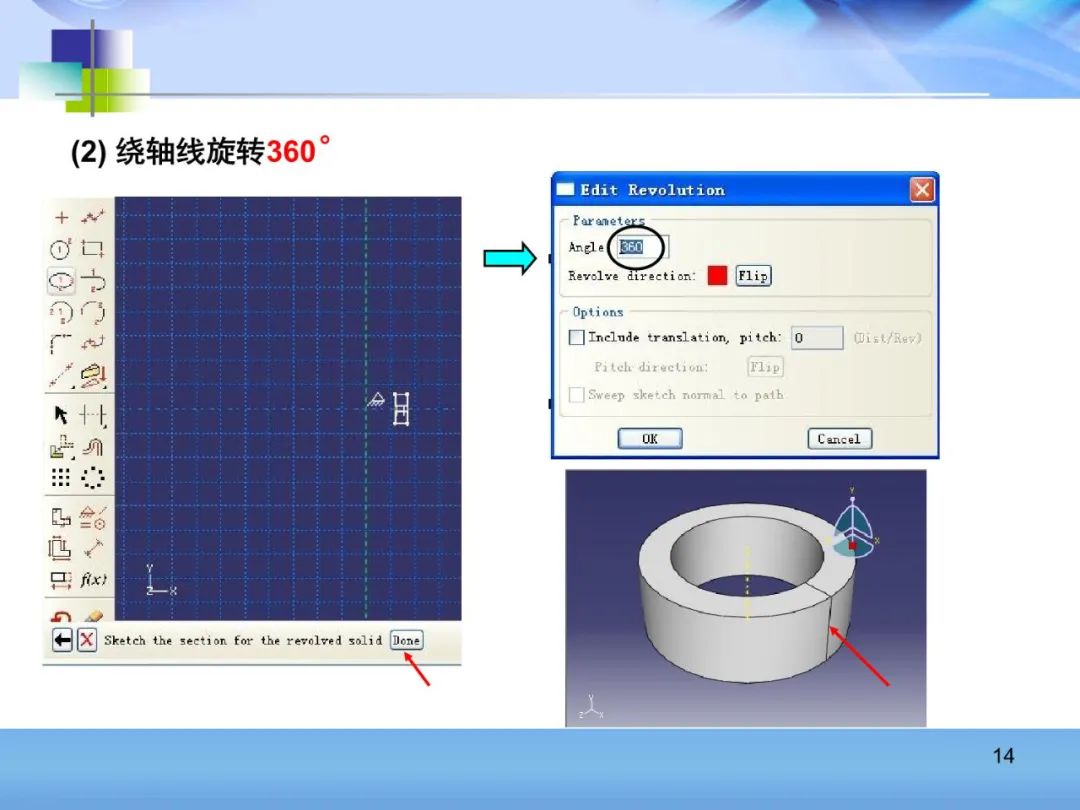Select the arc center and endpoints tool

[x=61, y=312]
